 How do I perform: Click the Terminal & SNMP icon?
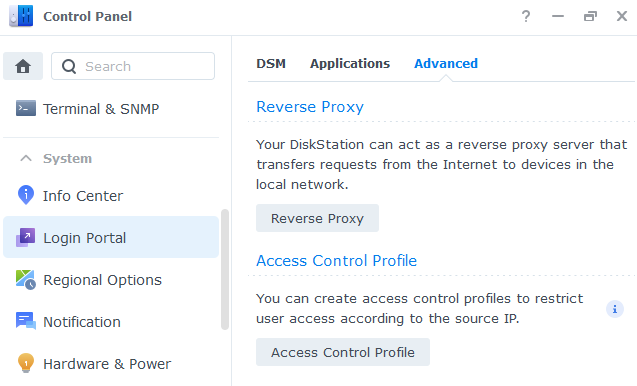coord(26,108)
